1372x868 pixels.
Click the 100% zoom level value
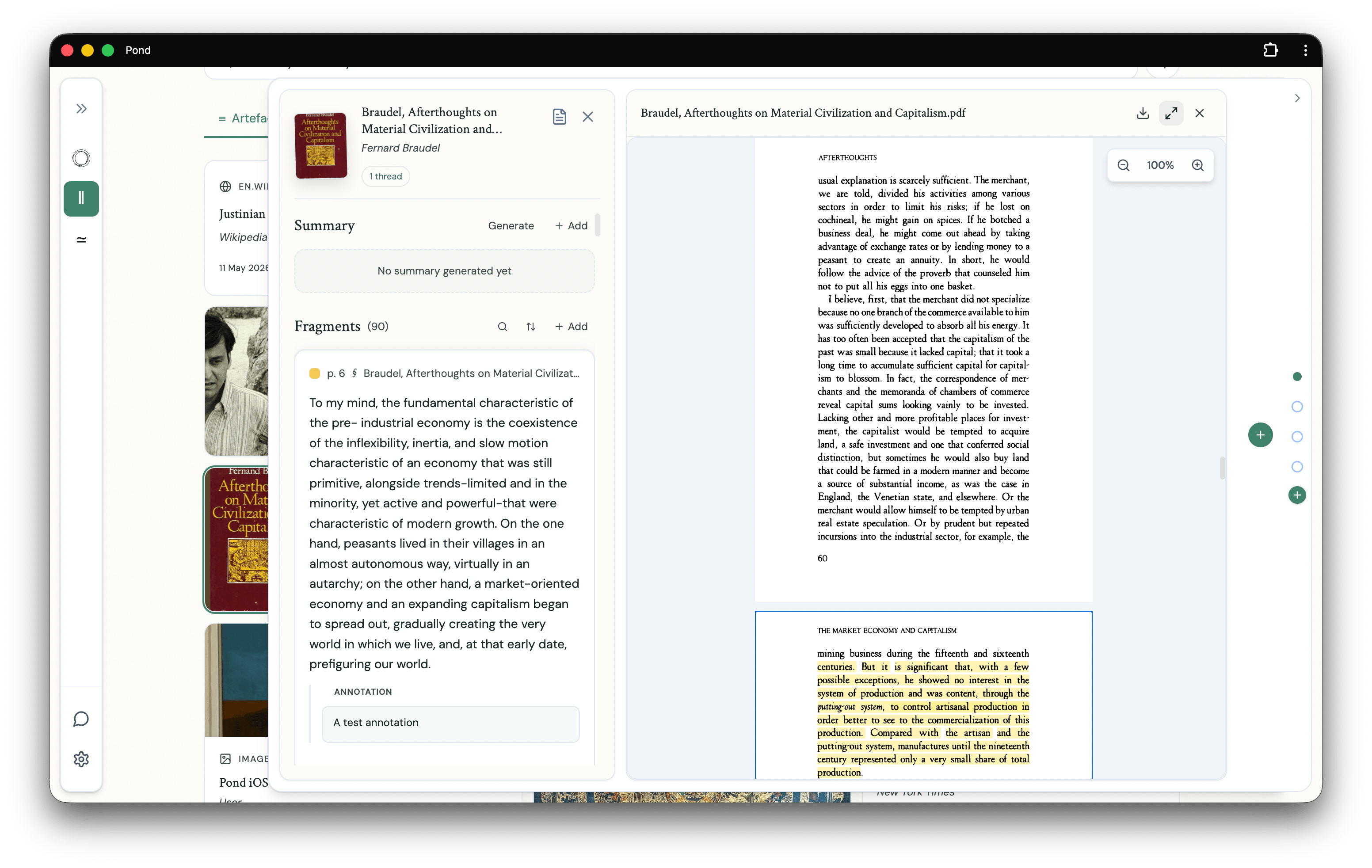(1160, 165)
